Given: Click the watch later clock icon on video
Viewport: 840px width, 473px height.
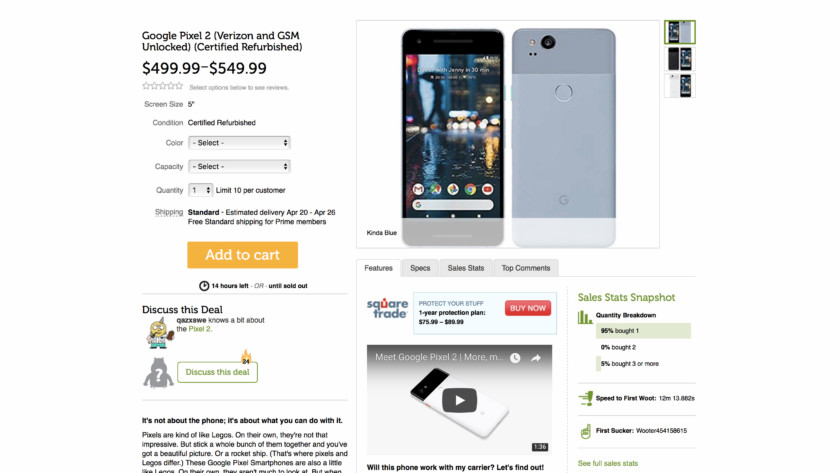Looking at the screenshot, I should pos(515,358).
